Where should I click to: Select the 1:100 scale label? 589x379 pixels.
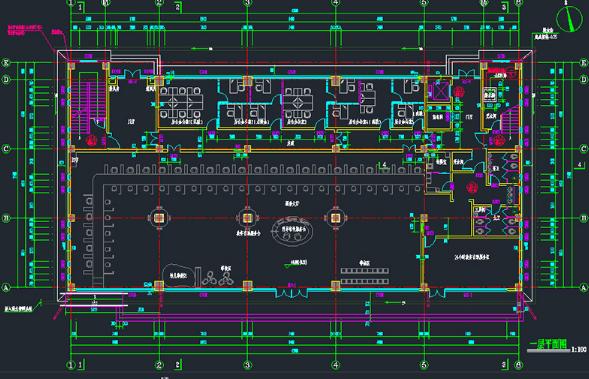pyautogui.click(x=578, y=349)
